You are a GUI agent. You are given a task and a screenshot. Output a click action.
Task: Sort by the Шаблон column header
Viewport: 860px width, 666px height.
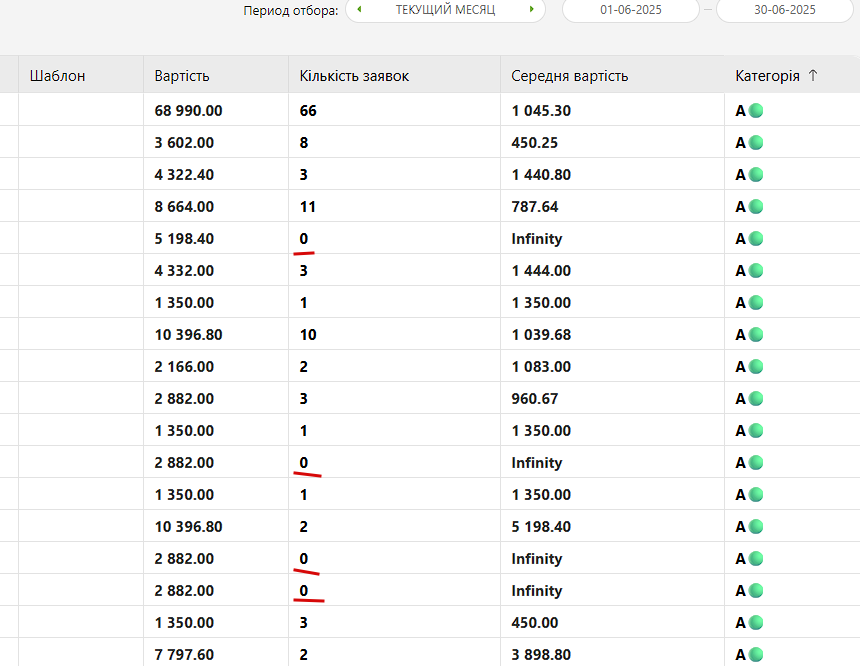[x=58, y=76]
